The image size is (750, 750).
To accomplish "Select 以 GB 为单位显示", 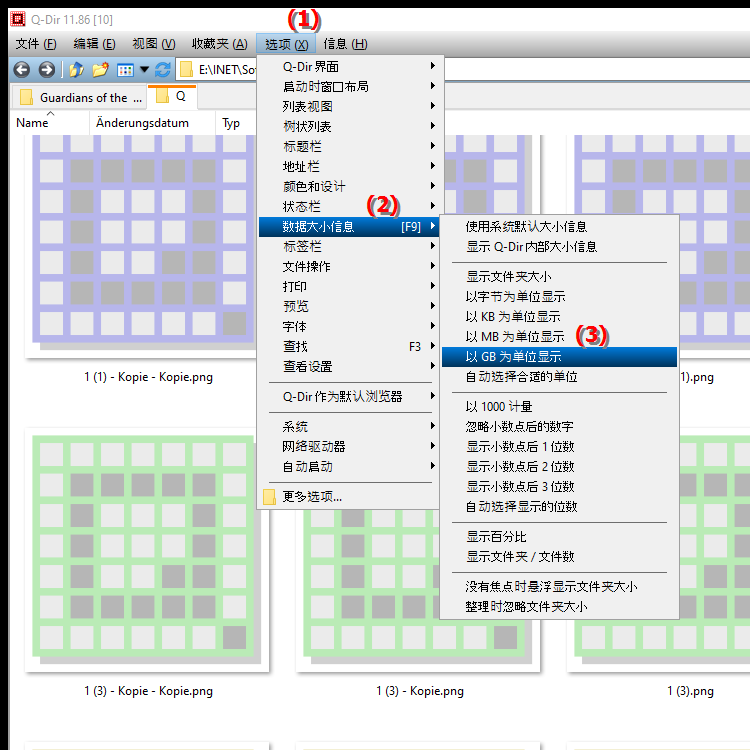I will click(x=559, y=357).
